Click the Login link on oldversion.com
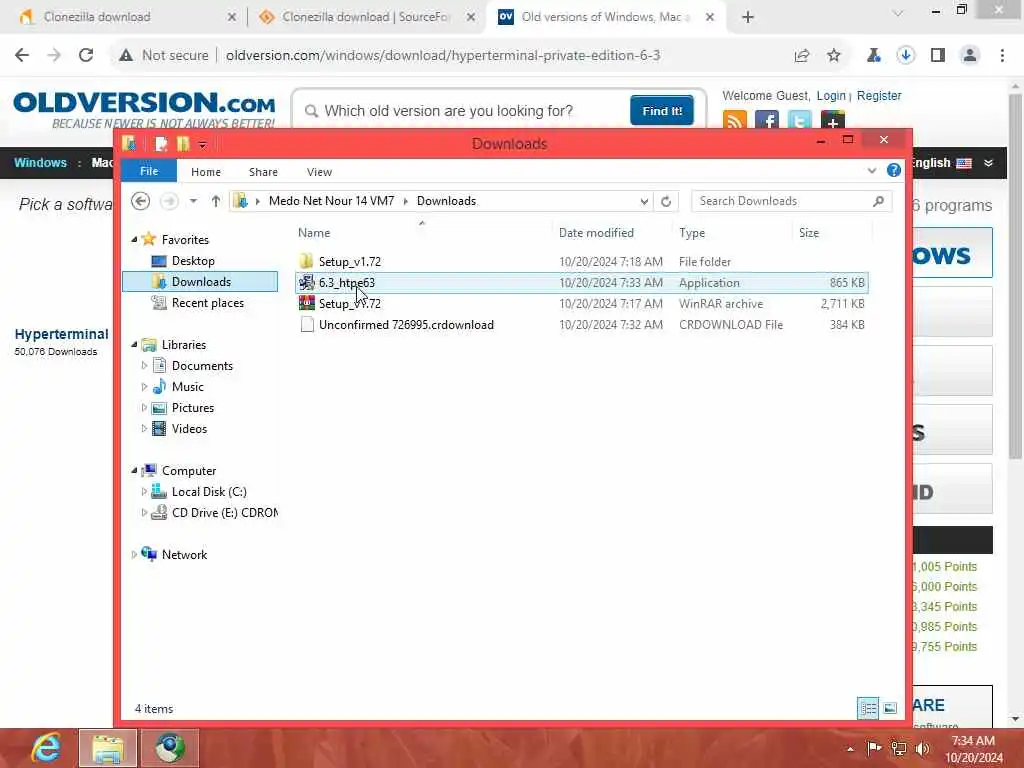The width and height of the screenshot is (1024, 768). [x=831, y=95]
